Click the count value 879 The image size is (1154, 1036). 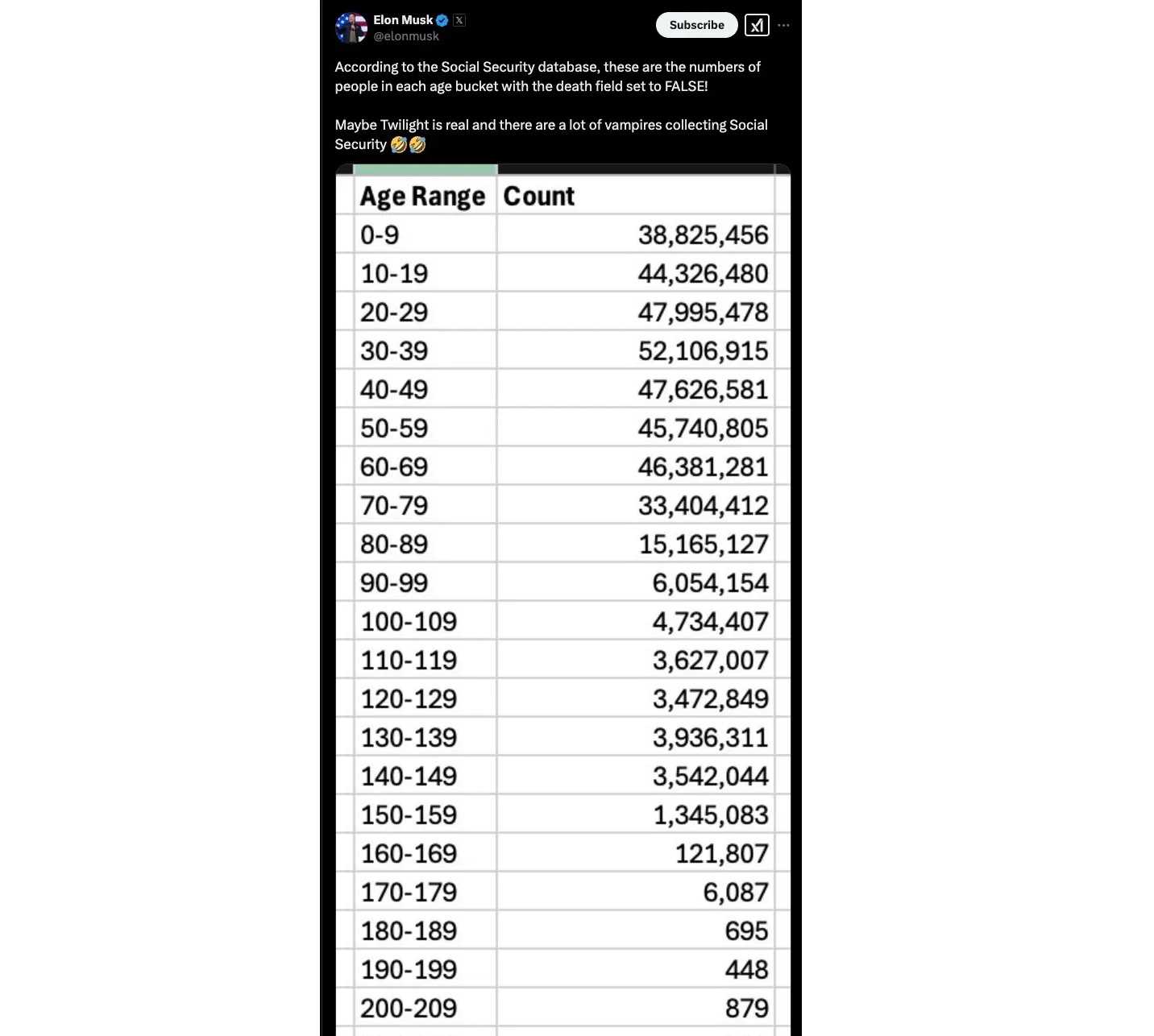(x=746, y=1008)
